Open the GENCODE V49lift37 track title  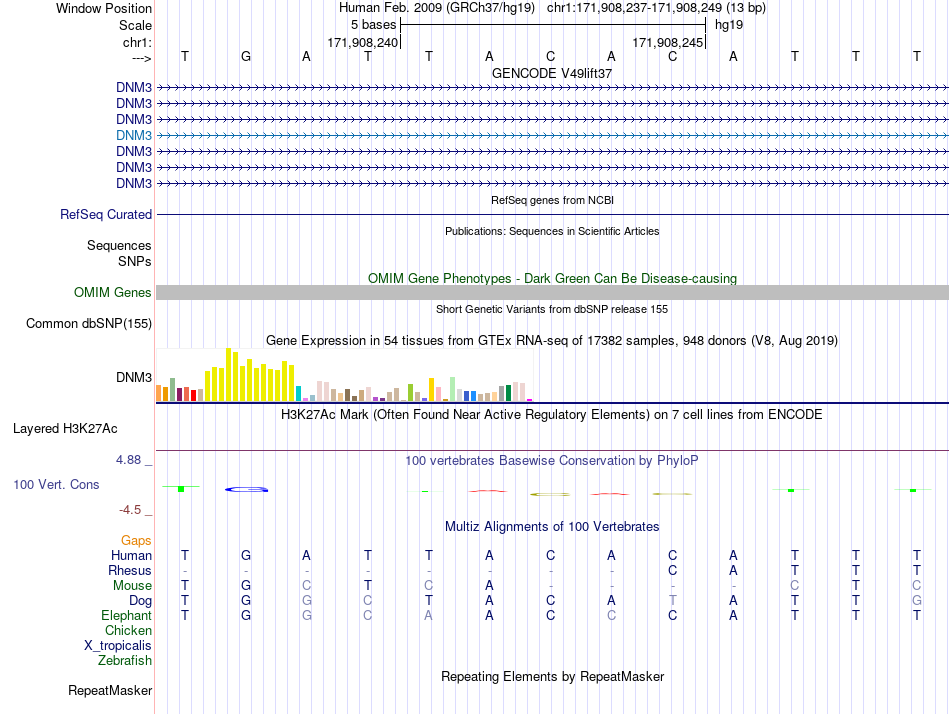point(552,73)
